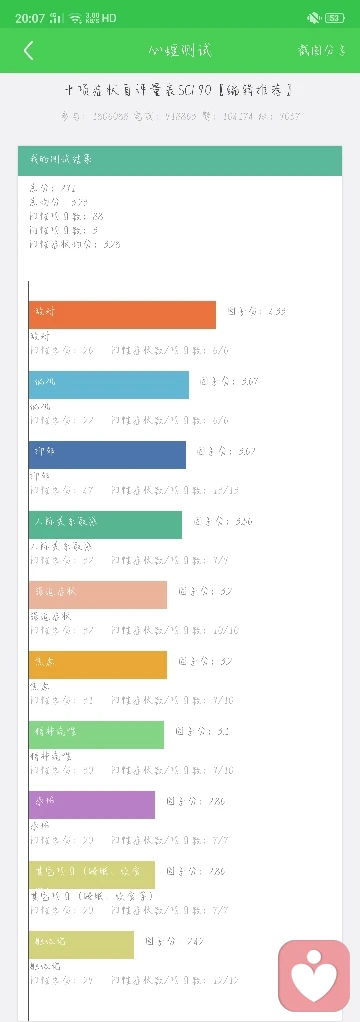
Task: Tap the screenshot share button top right
Action: (321, 51)
